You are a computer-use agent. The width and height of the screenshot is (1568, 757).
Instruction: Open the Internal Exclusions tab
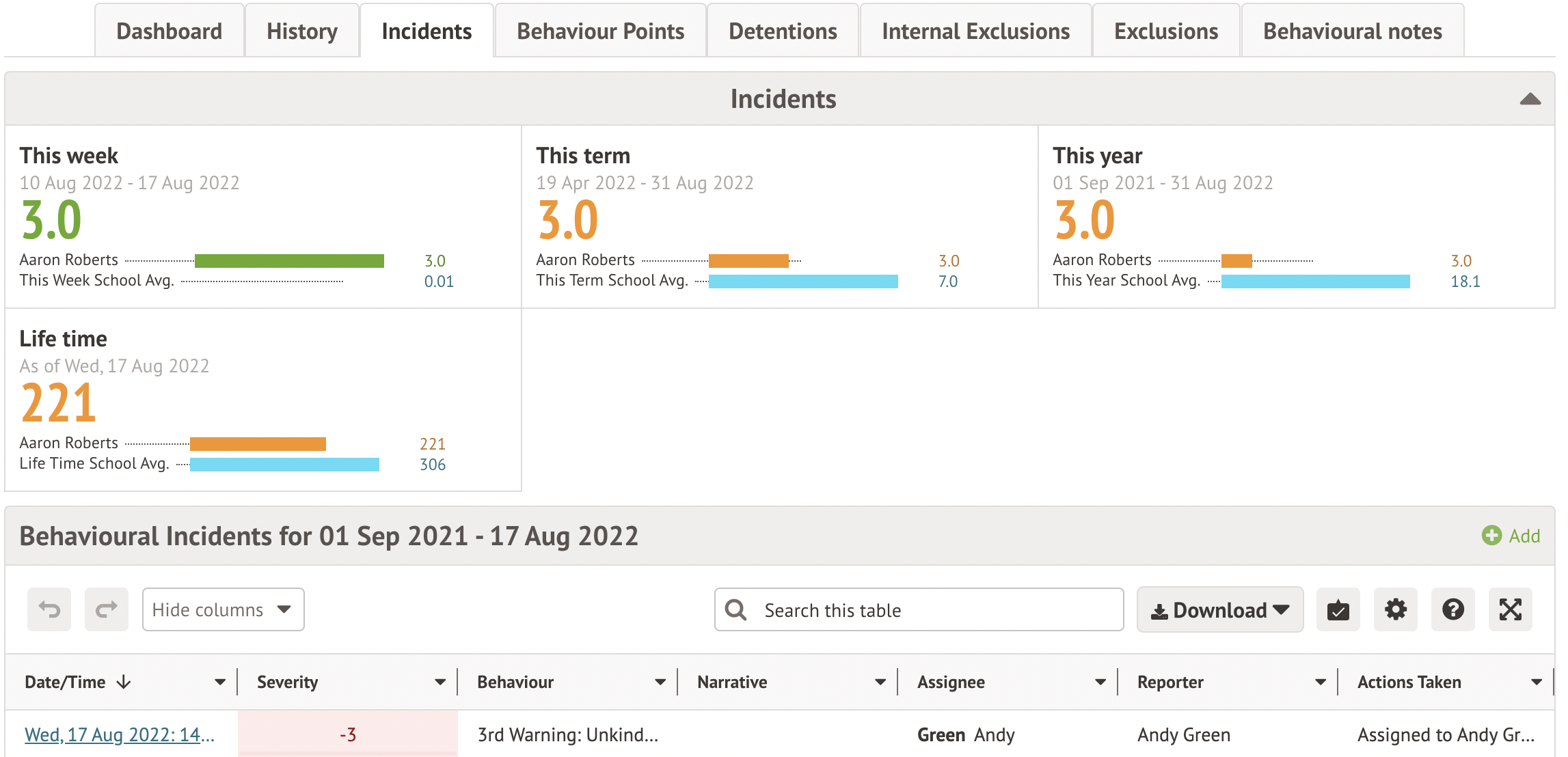pos(975,31)
